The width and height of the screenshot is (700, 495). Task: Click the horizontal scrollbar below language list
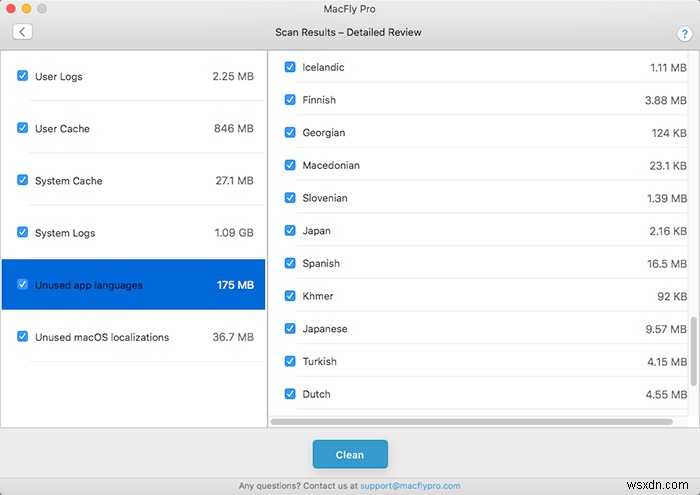click(x=480, y=422)
